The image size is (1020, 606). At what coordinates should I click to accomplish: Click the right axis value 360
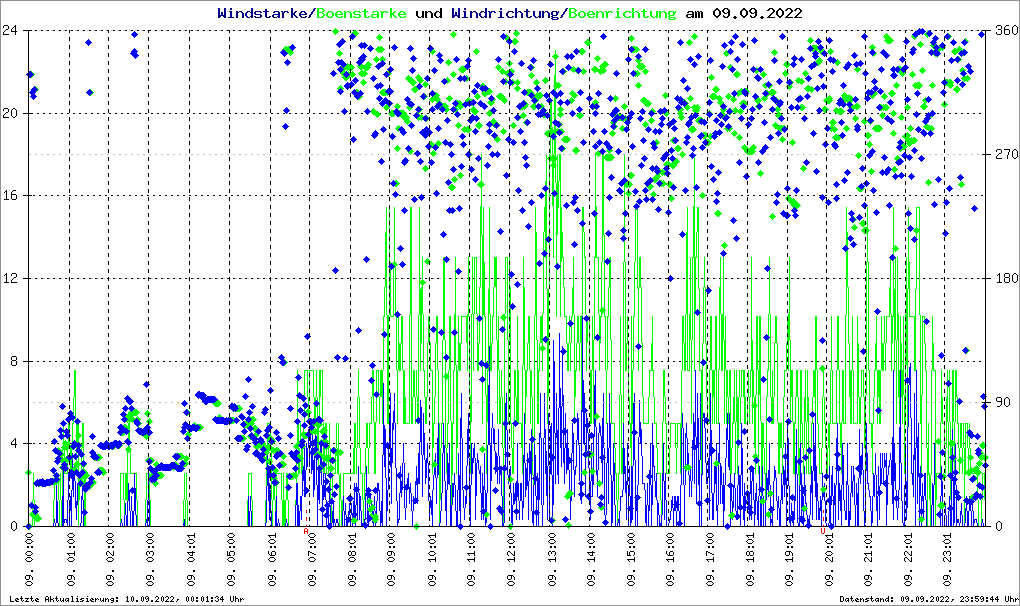click(1005, 30)
